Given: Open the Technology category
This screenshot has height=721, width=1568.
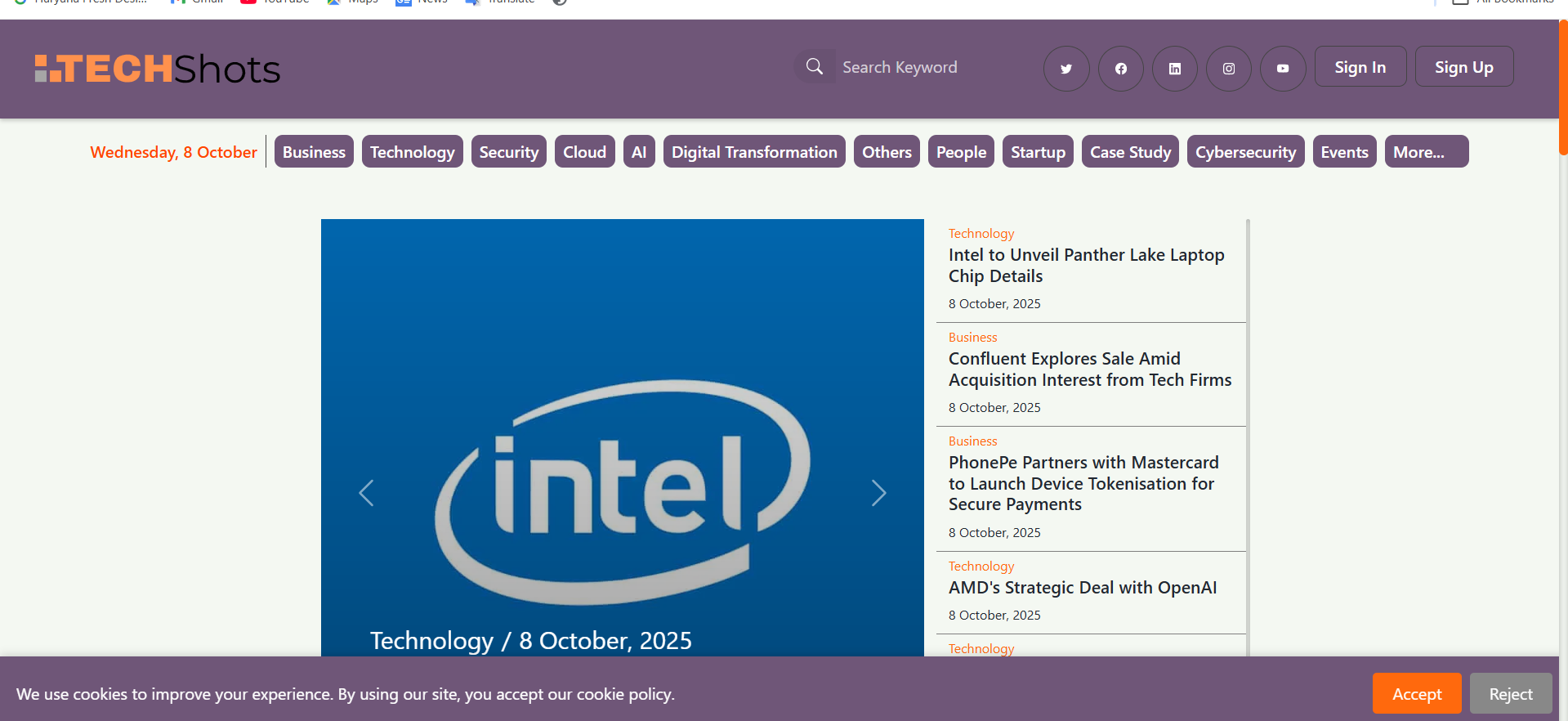Looking at the screenshot, I should 413,152.
